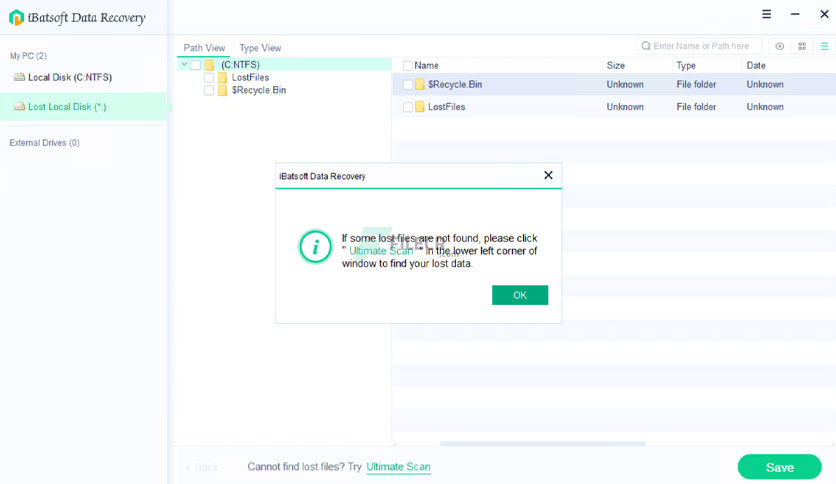Click the Back button
Image resolution: width=836 pixels, height=484 pixels.
coord(202,467)
